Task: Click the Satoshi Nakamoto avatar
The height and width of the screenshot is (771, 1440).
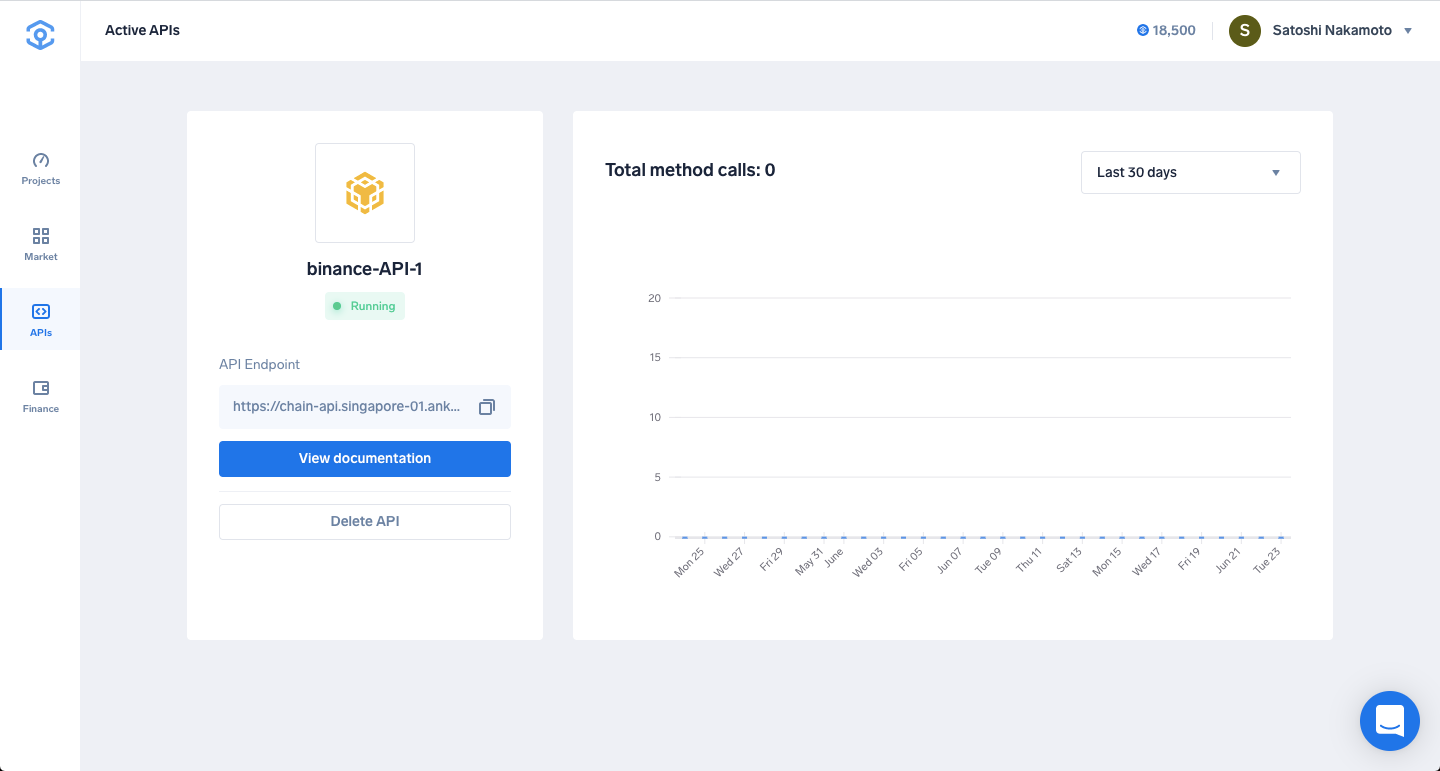Action: pyautogui.click(x=1245, y=30)
